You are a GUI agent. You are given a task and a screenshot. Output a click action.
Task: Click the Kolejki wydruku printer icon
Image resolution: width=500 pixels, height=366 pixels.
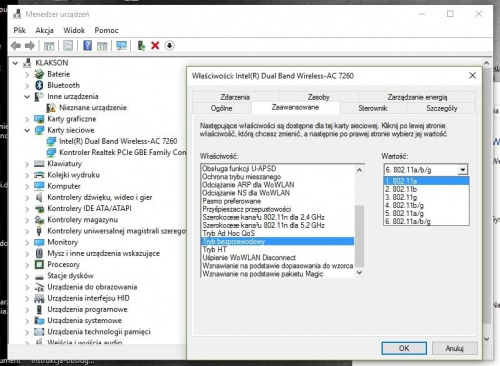pos(39,175)
